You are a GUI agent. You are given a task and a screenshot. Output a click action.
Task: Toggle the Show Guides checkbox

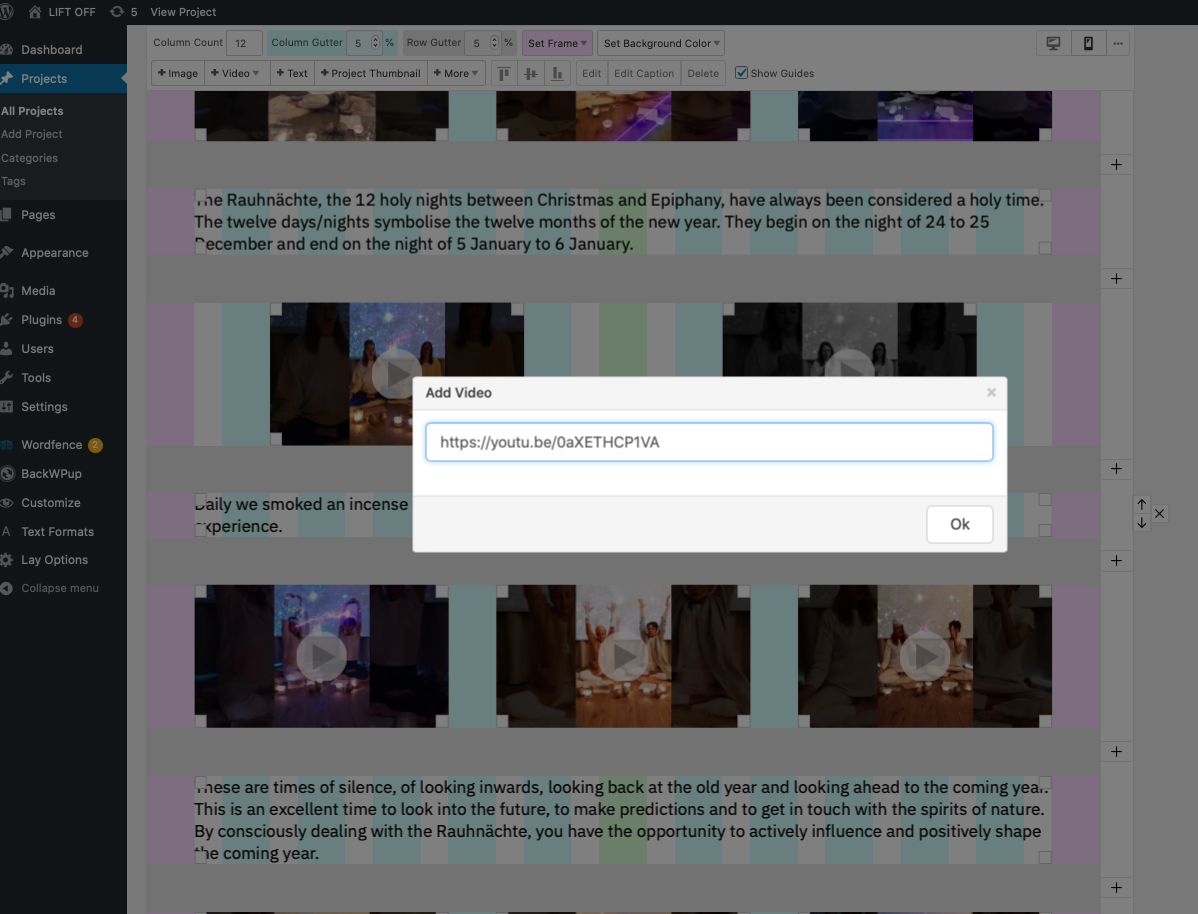click(x=741, y=73)
